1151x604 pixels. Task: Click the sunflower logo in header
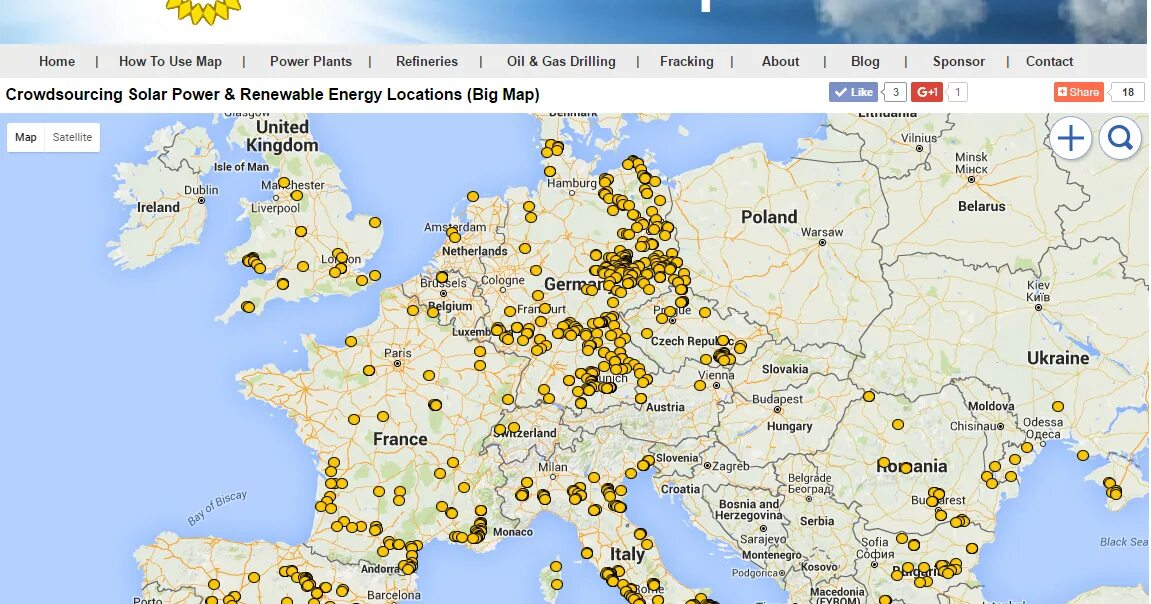tap(203, 12)
